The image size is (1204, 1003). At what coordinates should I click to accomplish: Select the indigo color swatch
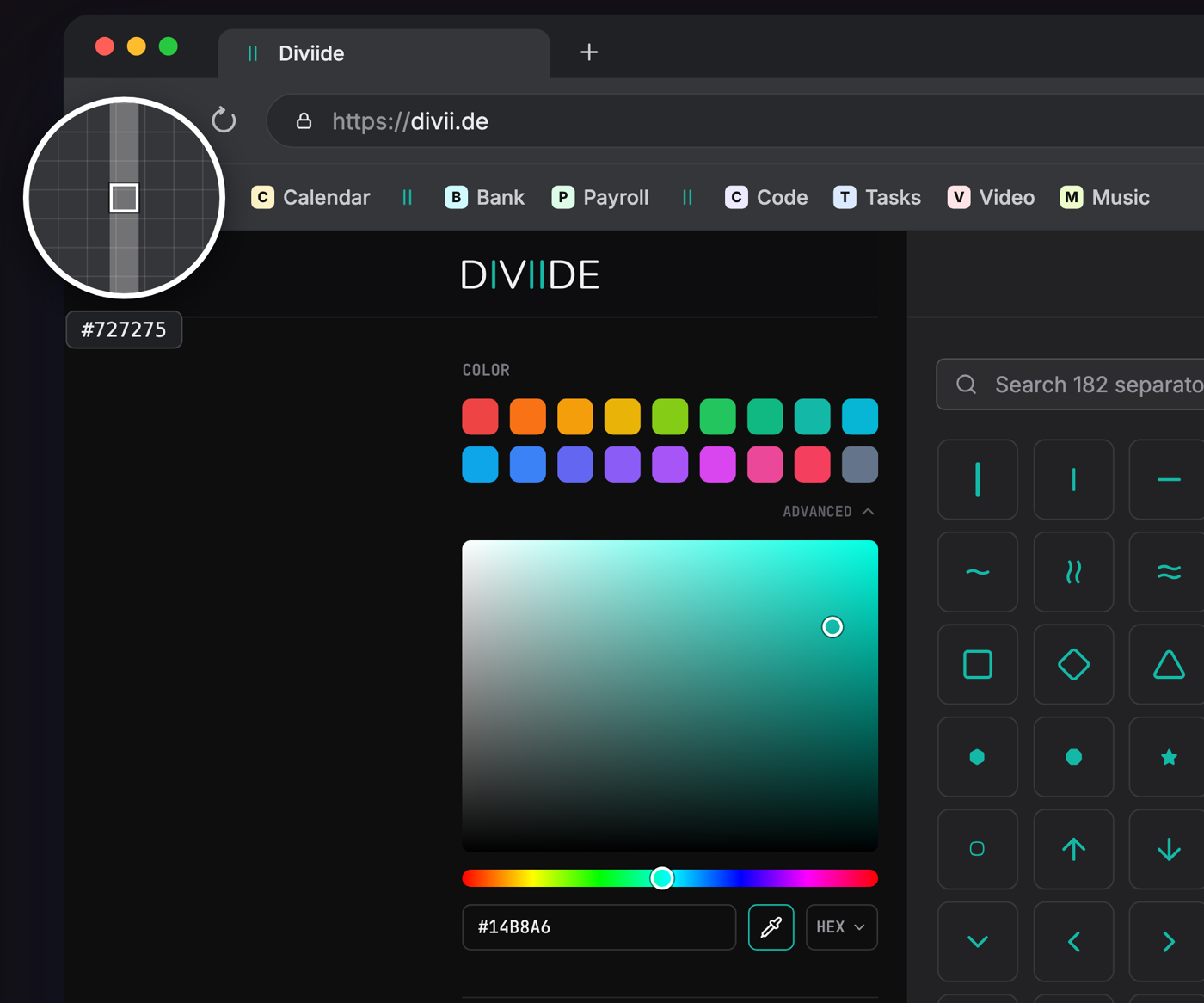tap(575, 465)
